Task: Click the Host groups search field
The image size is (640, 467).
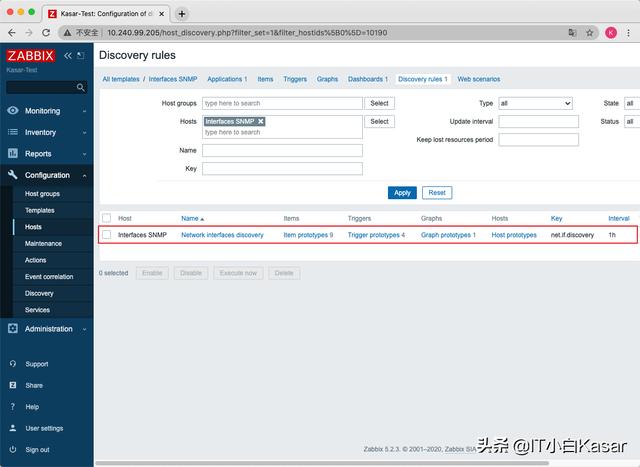Action: (282, 103)
